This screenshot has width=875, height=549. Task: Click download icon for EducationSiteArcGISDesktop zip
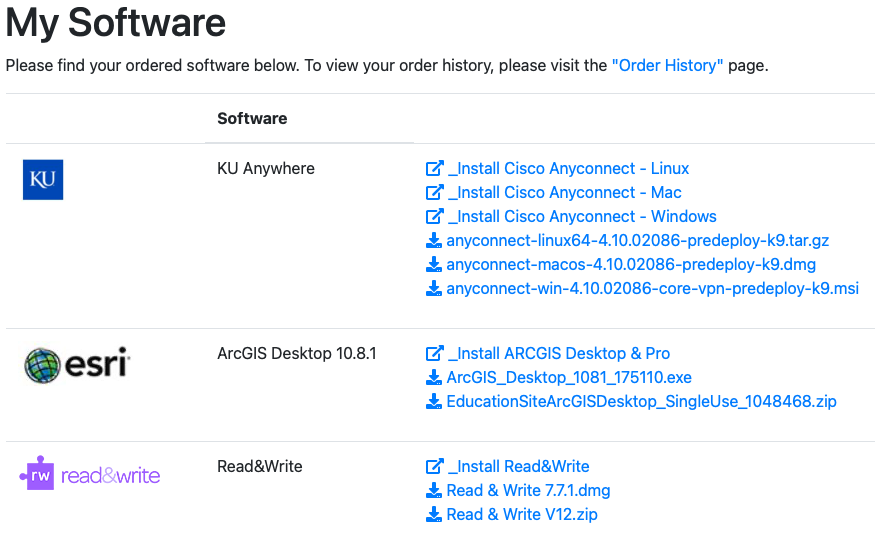[x=434, y=402]
